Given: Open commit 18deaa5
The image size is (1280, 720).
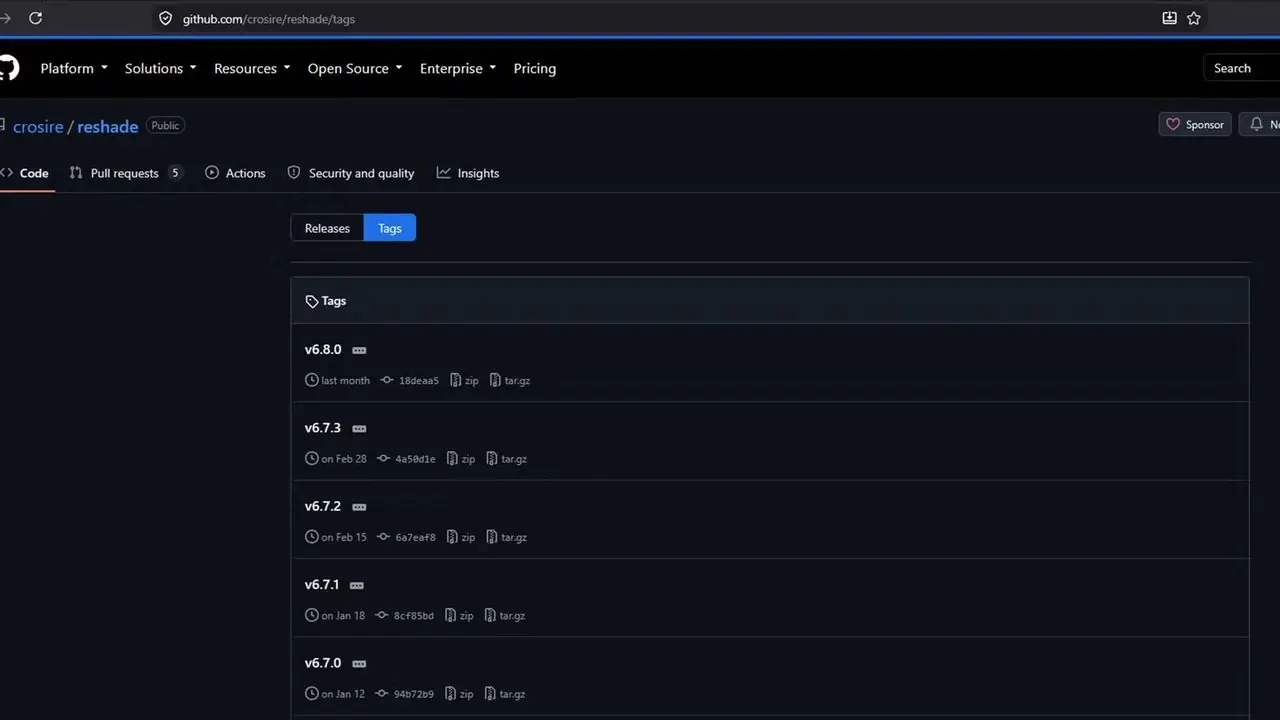Looking at the screenshot, I should (x=410, y=381).
